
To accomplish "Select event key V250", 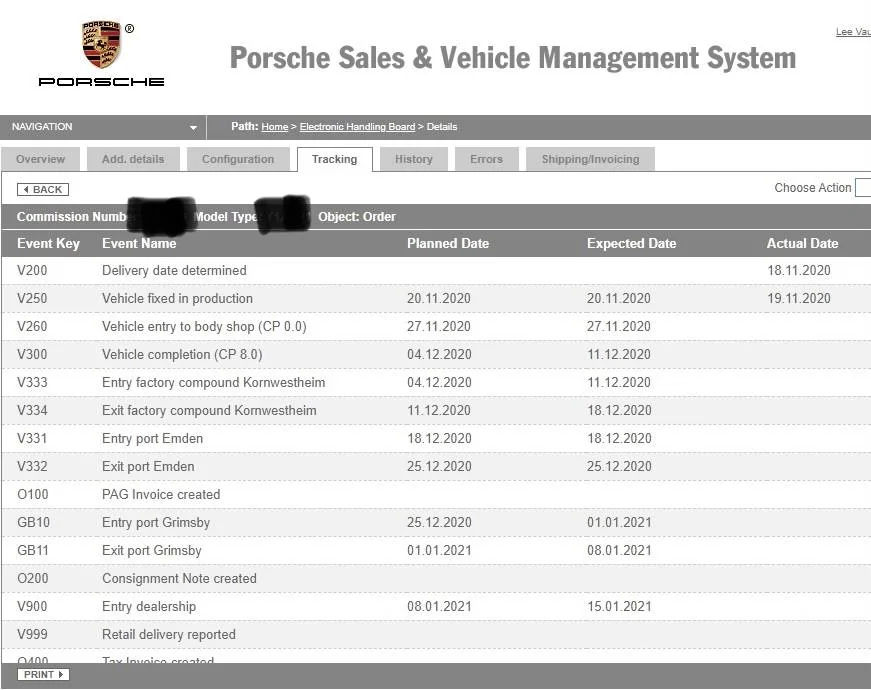I will pyautogui.click(x=32, y=298).
